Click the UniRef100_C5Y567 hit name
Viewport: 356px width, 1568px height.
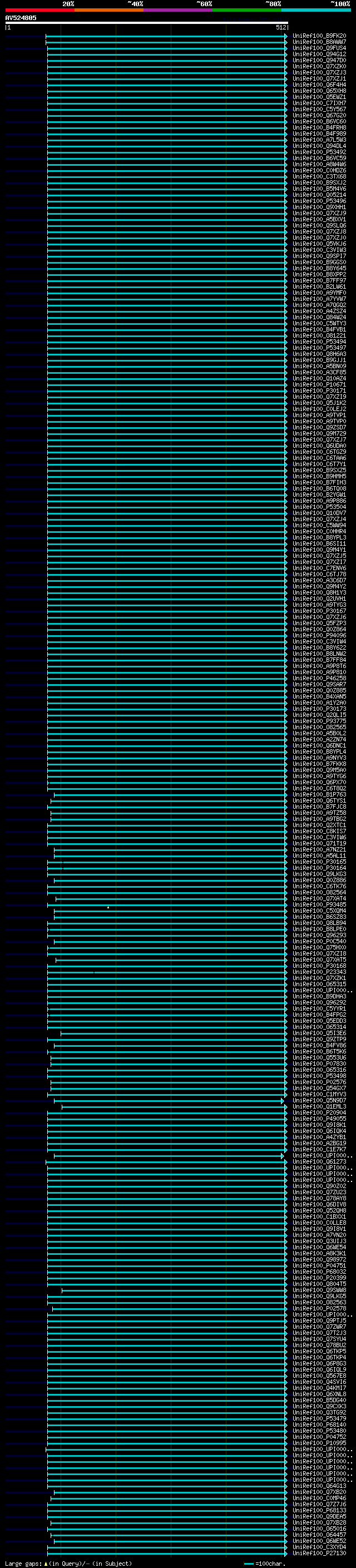pos(319,109)
